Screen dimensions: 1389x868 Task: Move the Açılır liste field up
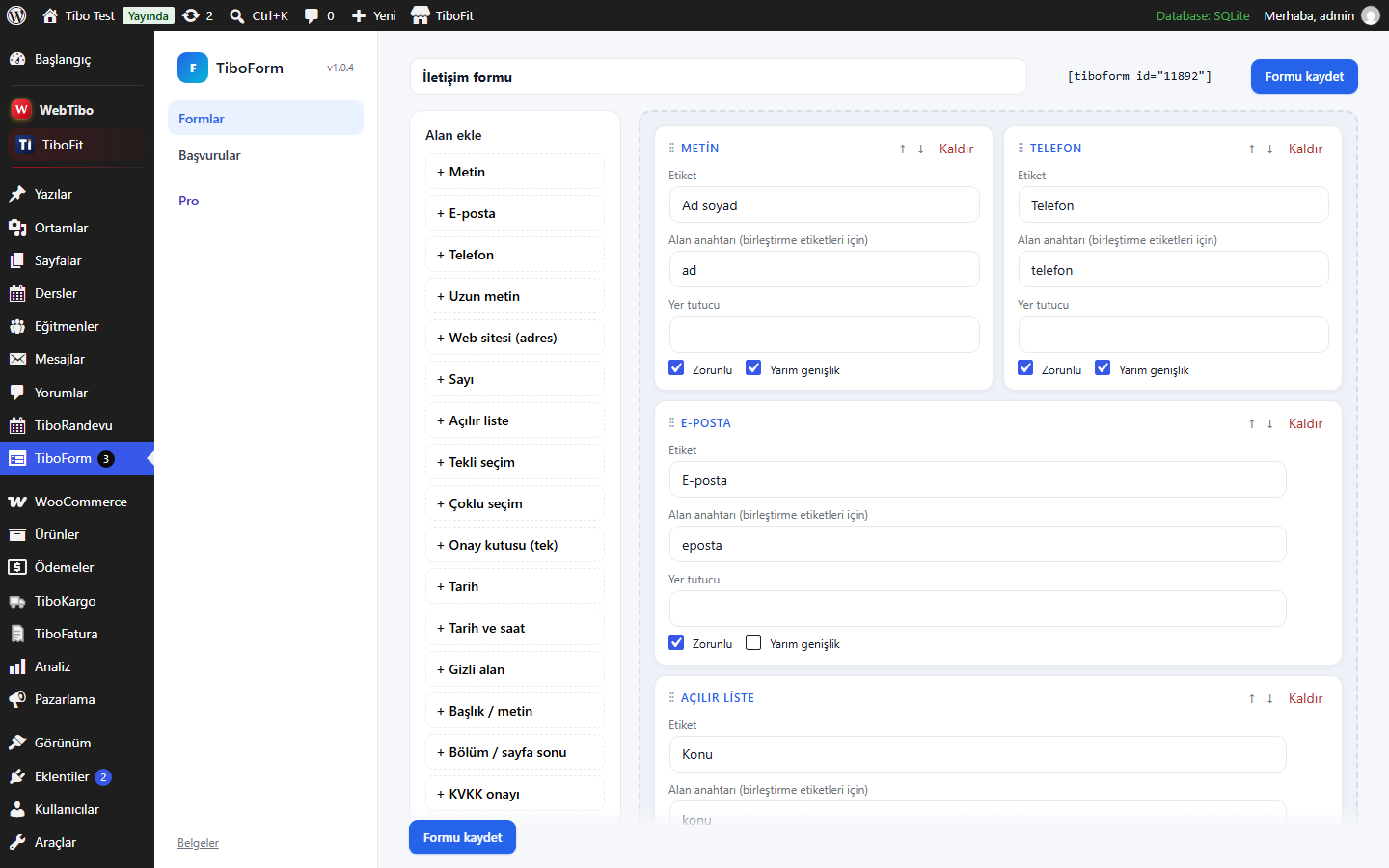pos(1252,698)
